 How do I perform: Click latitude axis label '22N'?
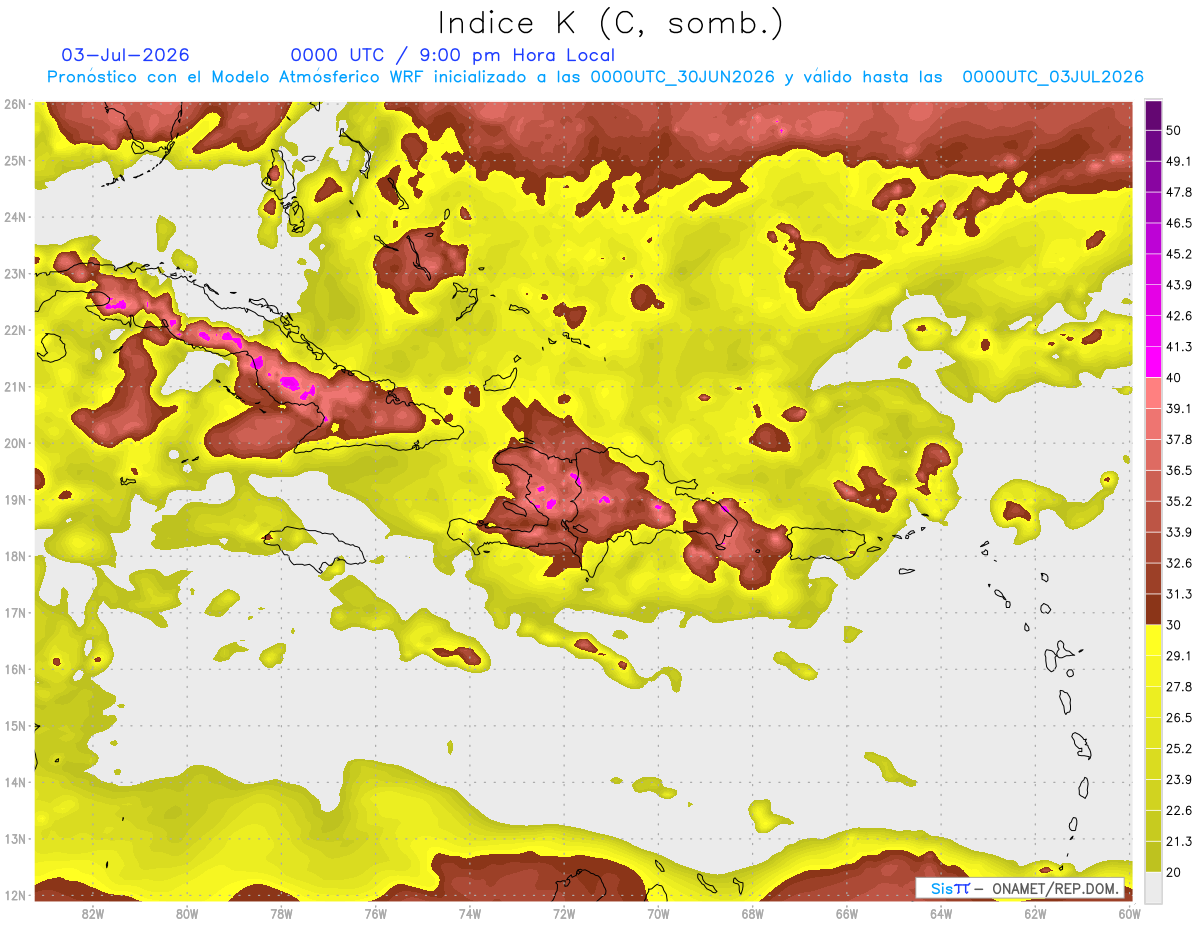pos(15,330)
